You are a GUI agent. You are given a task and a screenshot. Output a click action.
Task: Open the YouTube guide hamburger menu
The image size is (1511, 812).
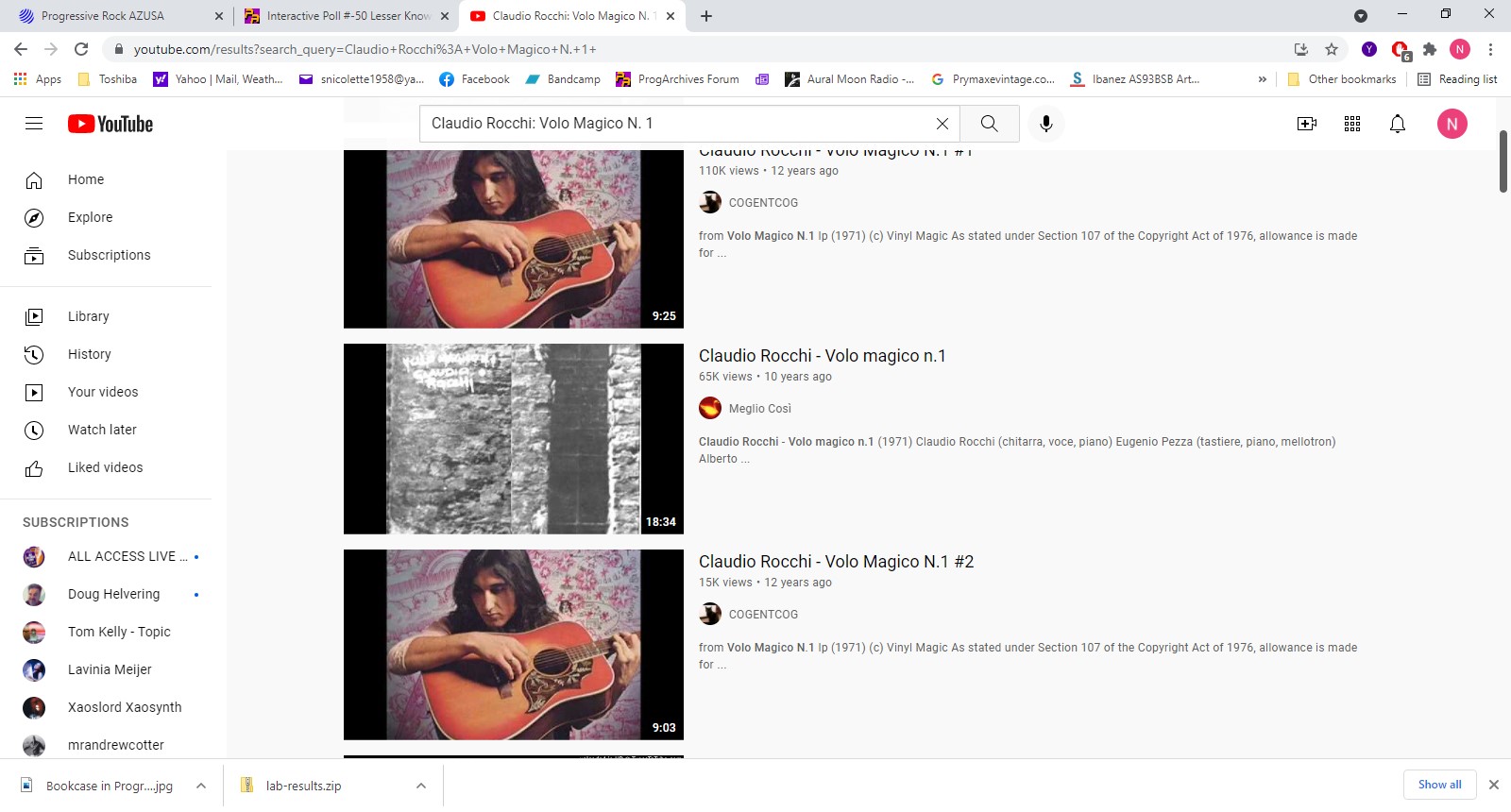[x=34, y=124]
